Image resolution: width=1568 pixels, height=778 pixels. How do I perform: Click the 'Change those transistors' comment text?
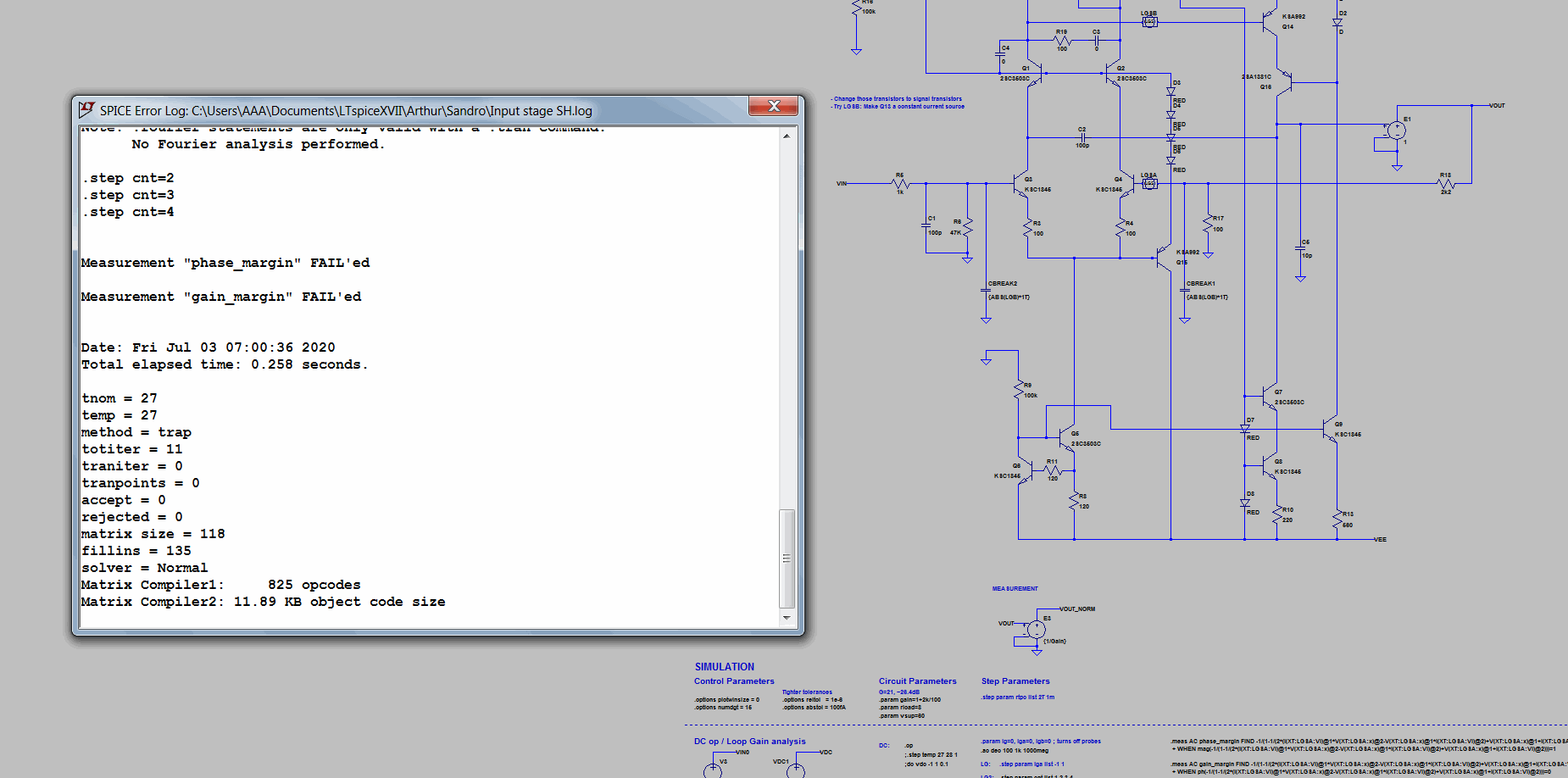898,99
